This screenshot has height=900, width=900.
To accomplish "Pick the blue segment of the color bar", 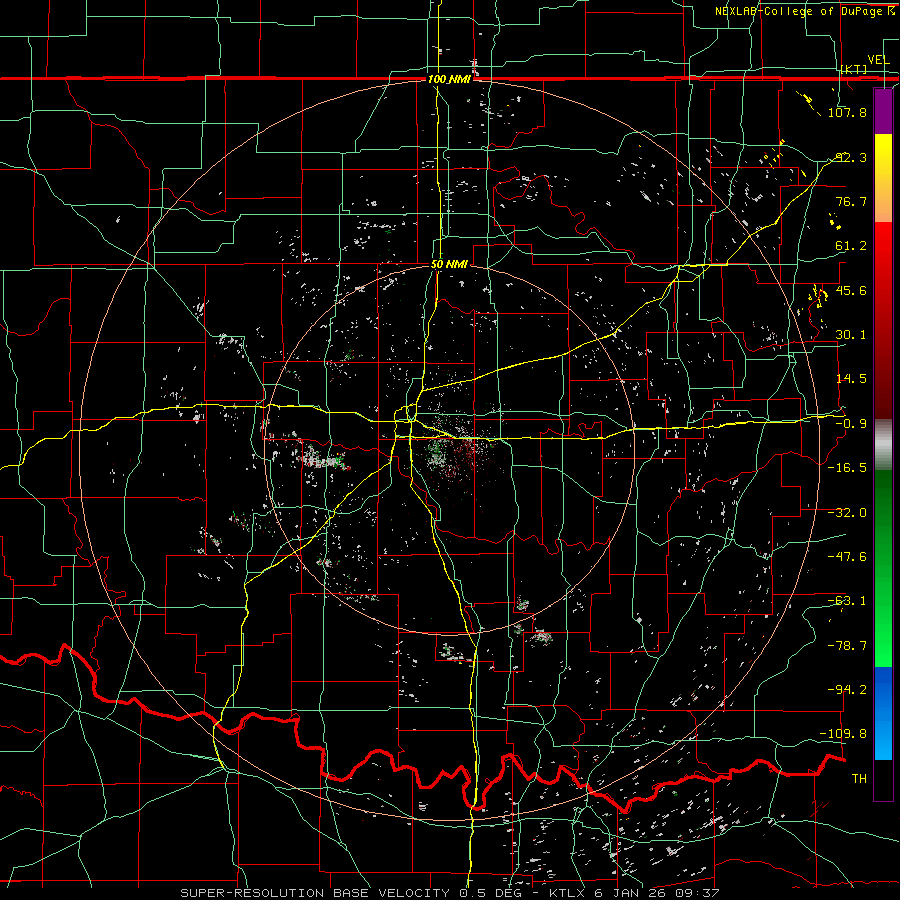I will point(883,713).
